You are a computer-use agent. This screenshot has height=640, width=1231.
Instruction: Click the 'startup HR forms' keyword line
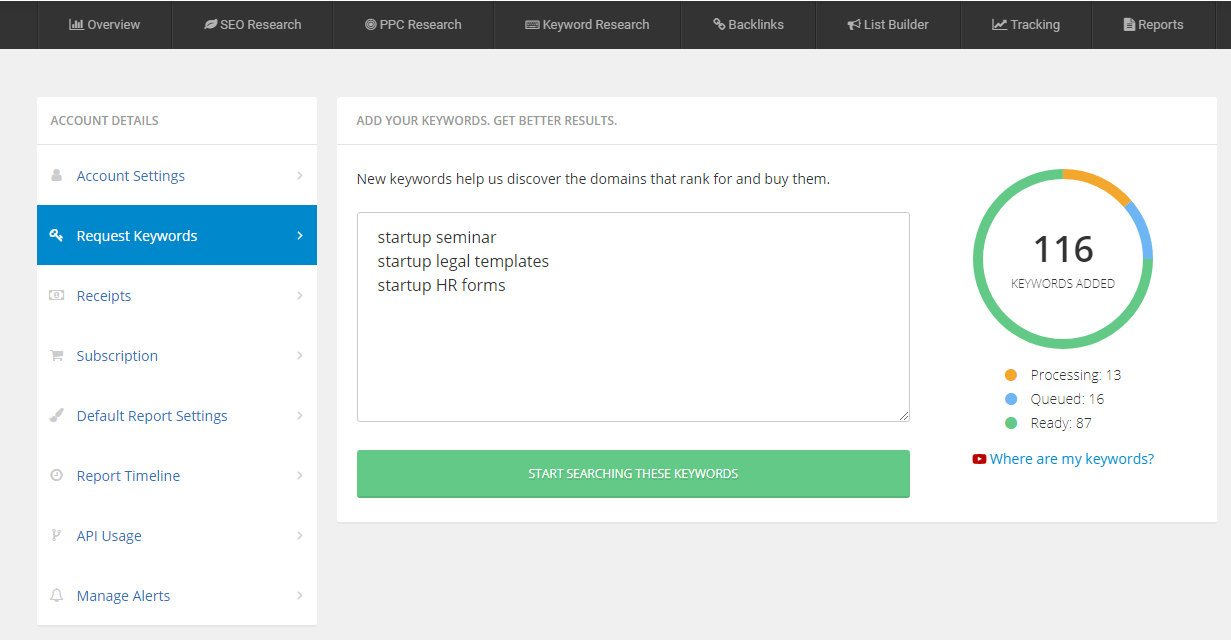(441, 285)
